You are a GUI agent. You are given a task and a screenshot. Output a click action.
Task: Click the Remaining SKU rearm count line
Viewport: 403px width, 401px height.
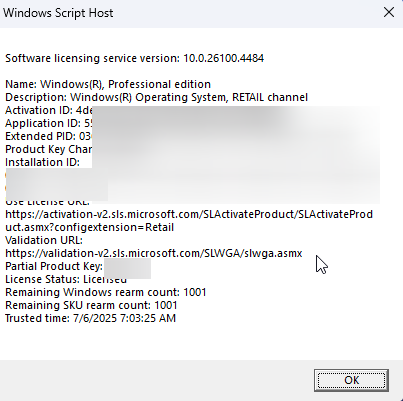pyautogui.click(x=91, y=305)
